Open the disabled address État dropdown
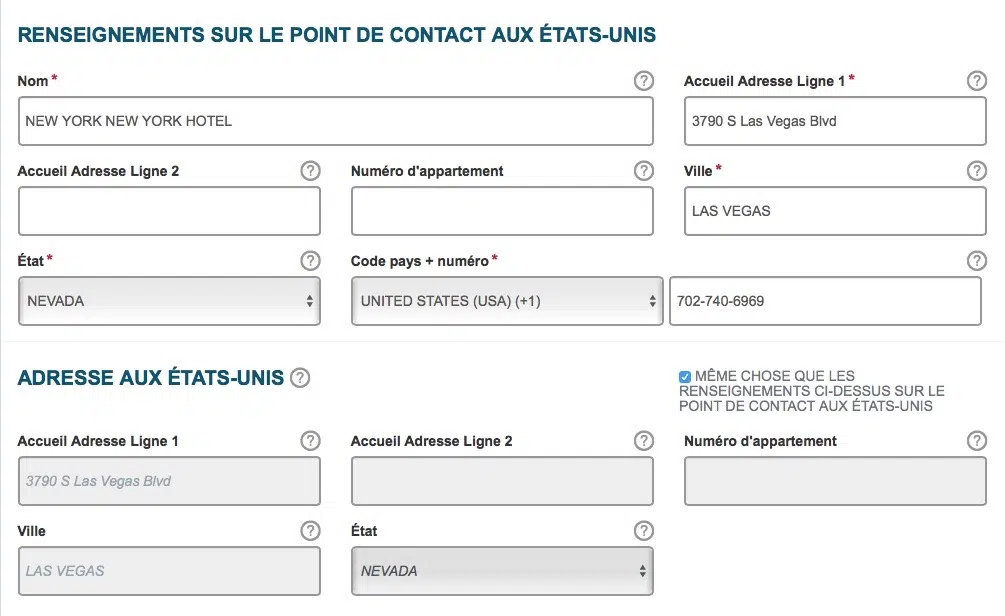This screenshot has height=616, width=1005. tap(502, 571)
